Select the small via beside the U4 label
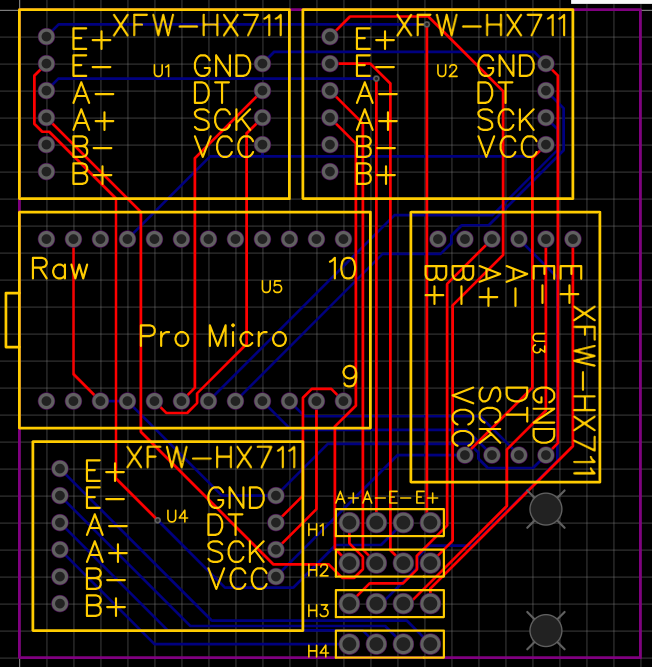The height and width of the screenshot is (667, 652). pyautogui.click(x=158, y=520)
